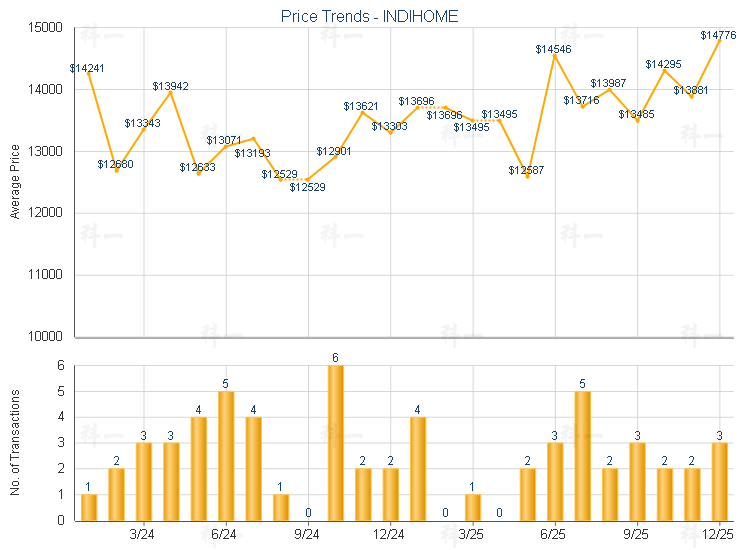Viewport: 740px width, 550px height.
Task: Click the $13621 price data label
Action: tap(361, 106)
